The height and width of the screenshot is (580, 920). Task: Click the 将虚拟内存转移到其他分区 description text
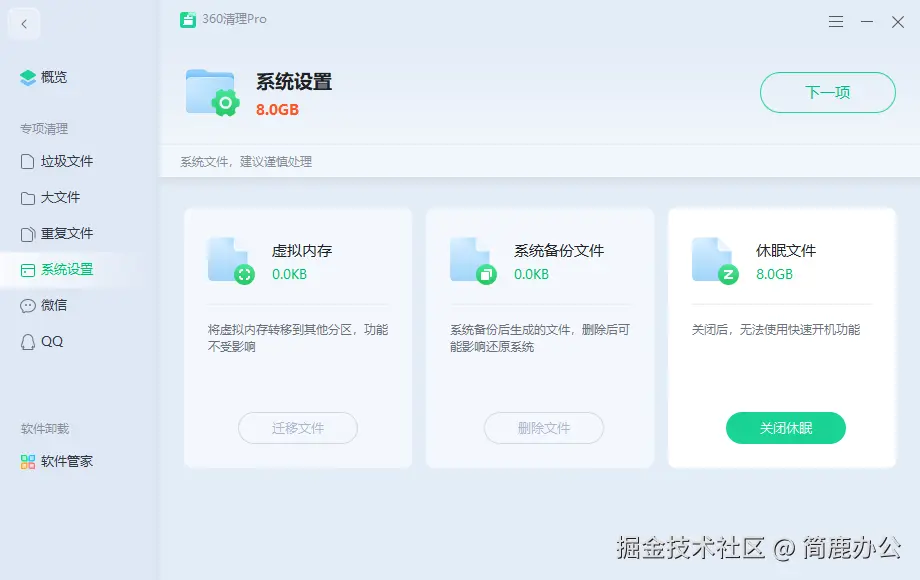coord(297,338)
